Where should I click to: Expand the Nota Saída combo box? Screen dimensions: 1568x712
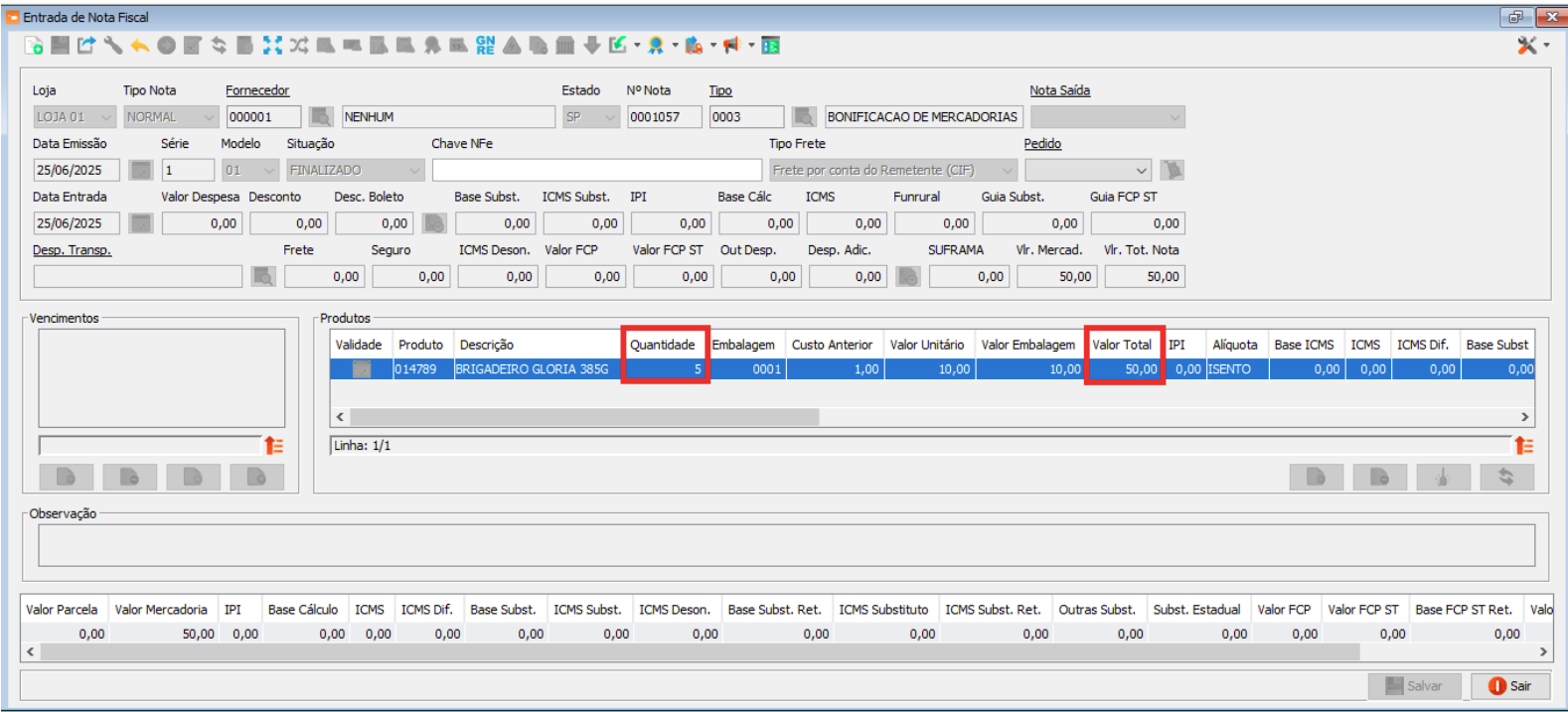pyautogui.click(x=1175, y=117)
